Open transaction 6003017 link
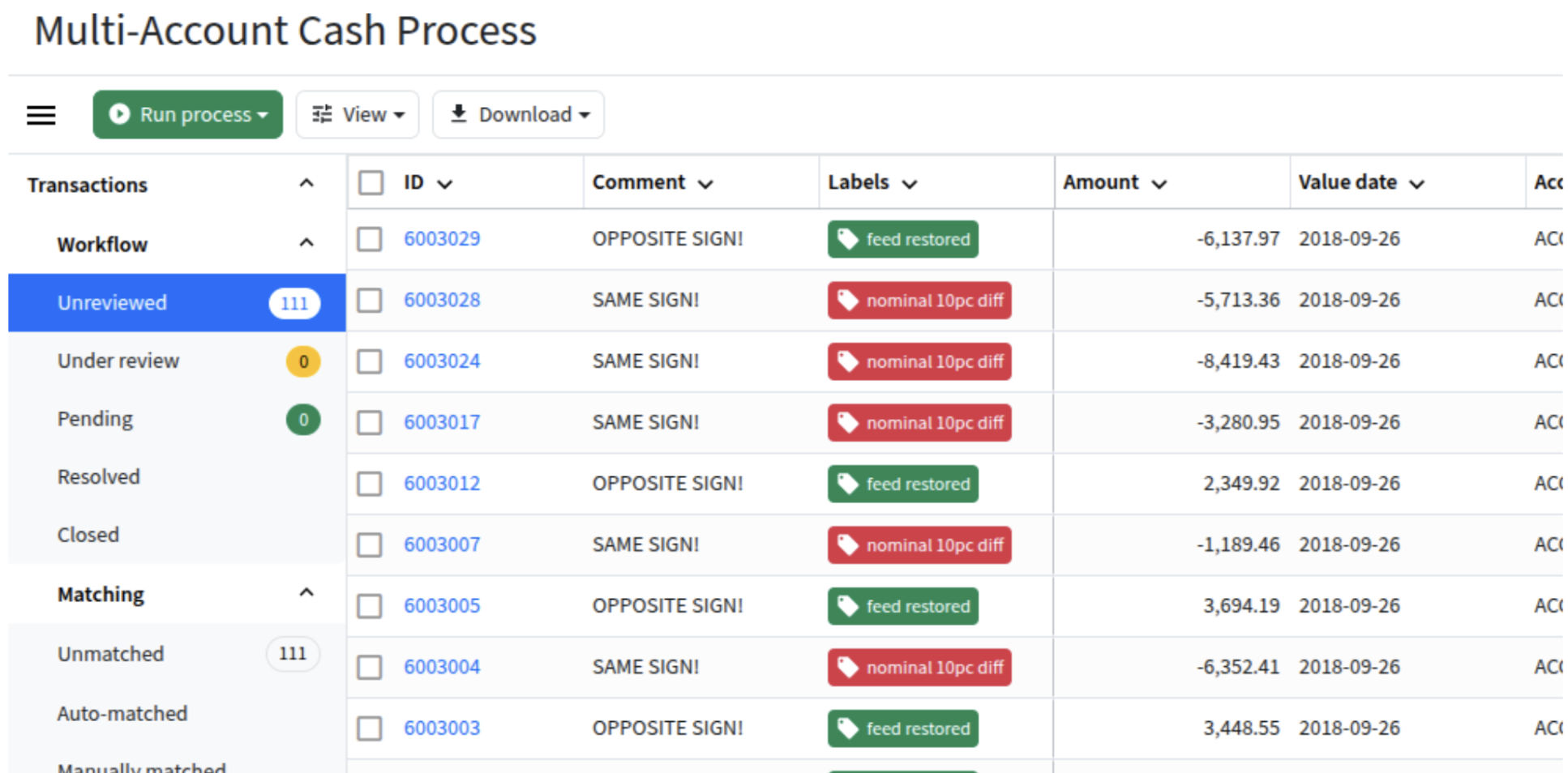 pyautogui.click(x=442, y=422)
